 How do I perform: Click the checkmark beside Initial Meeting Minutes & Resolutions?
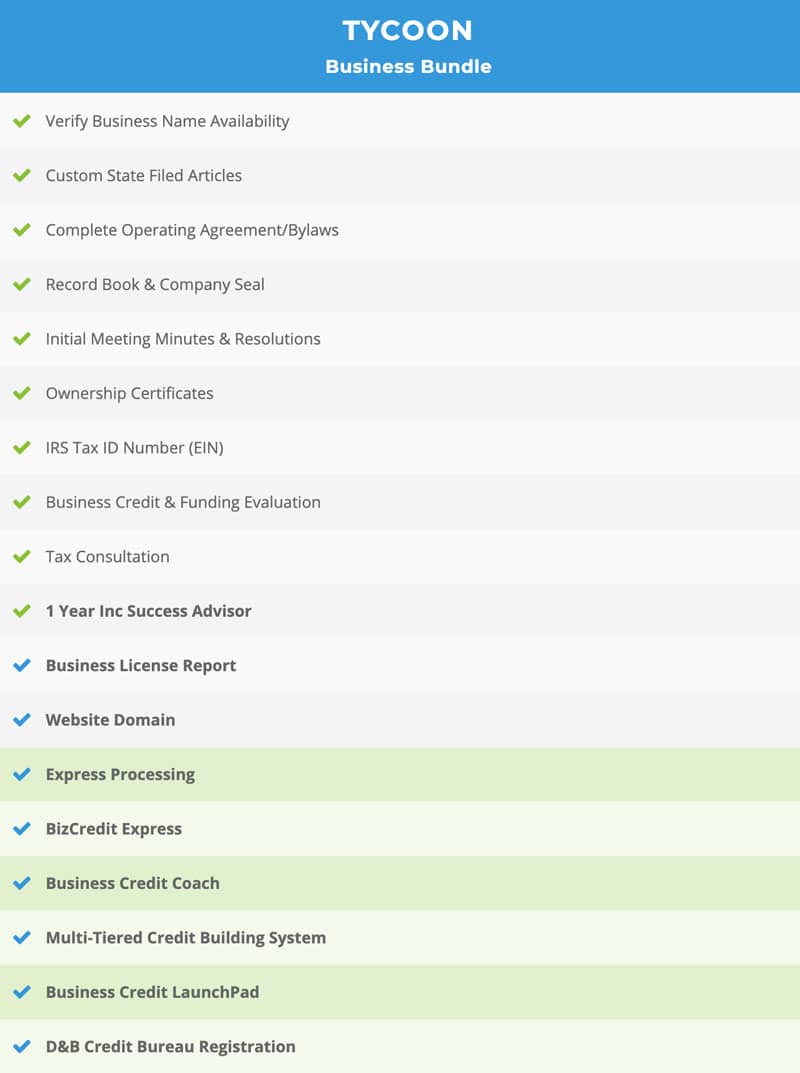pos(22,339)
